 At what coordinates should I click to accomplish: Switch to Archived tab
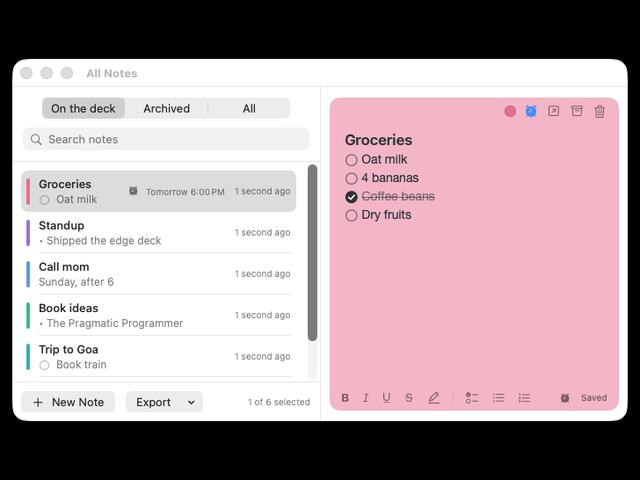[167, 109]
